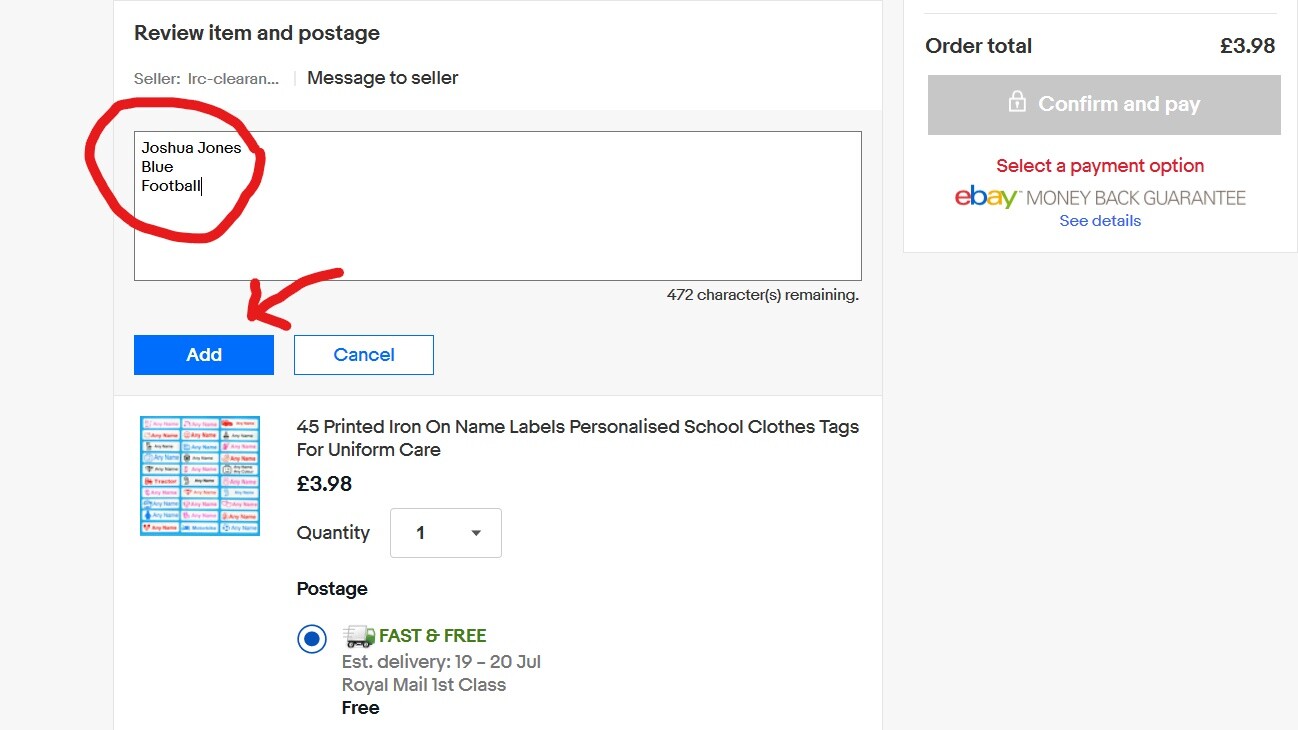
Task: Click the Cancel button
Action: click(x=364, y=355)
